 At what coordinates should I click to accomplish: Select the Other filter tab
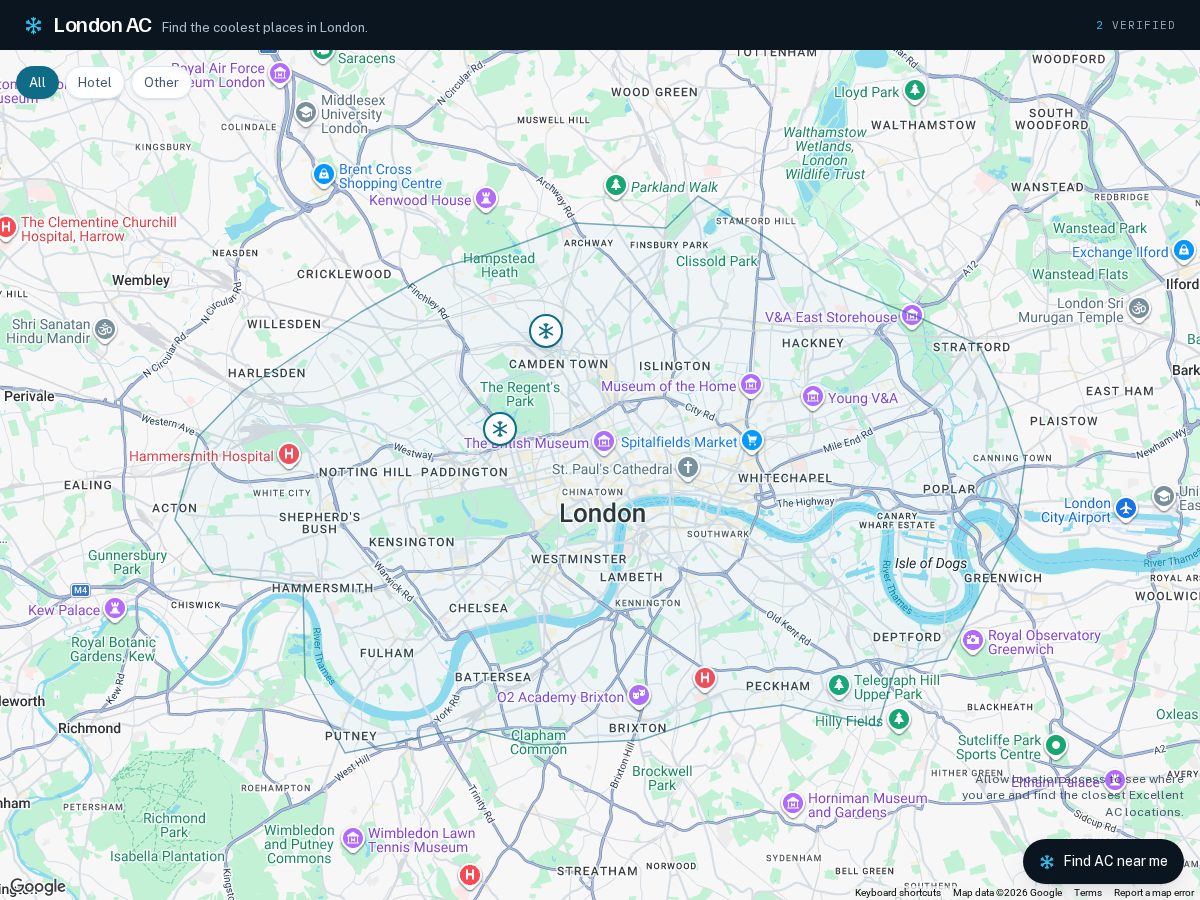[x=161, y=82]
